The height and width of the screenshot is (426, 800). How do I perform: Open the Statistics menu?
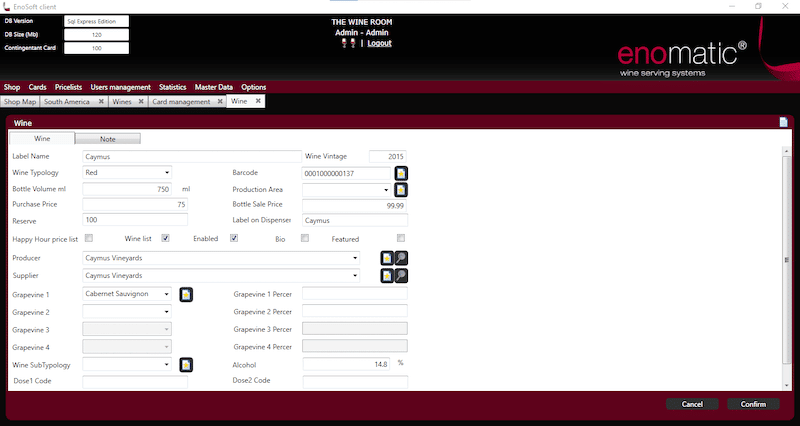pos(172,87)
